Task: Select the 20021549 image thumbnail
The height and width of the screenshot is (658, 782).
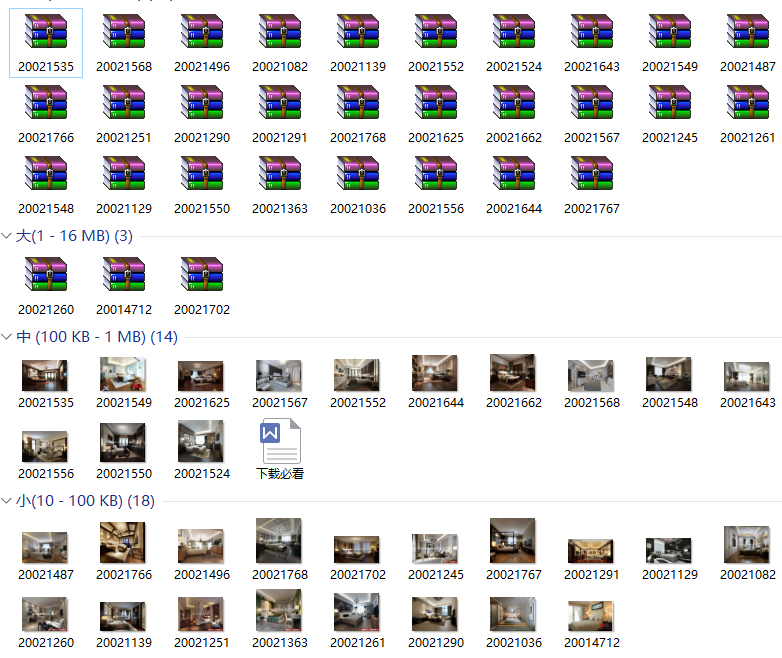Action: (123, 374)
